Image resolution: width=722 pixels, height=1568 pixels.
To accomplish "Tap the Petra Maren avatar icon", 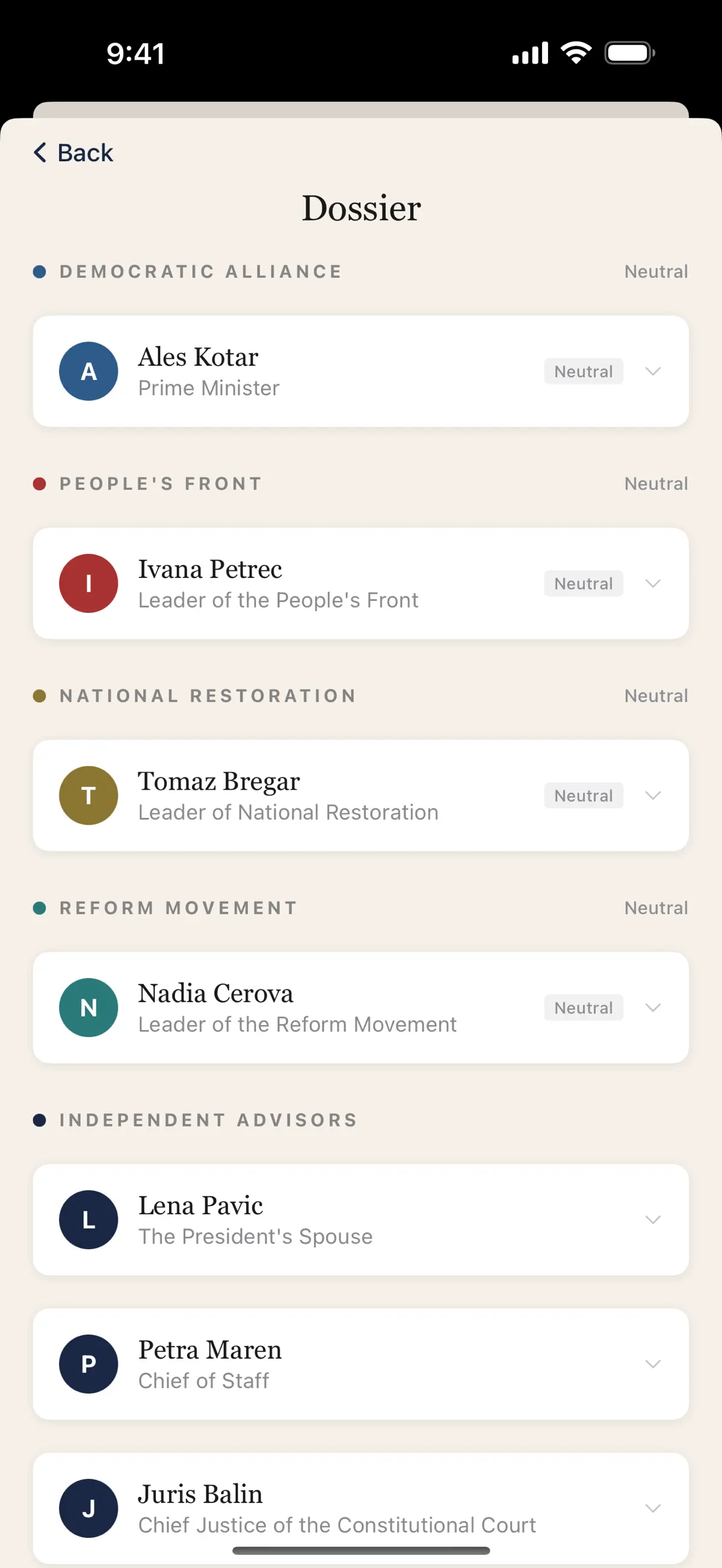I will tap(88, 1364).
